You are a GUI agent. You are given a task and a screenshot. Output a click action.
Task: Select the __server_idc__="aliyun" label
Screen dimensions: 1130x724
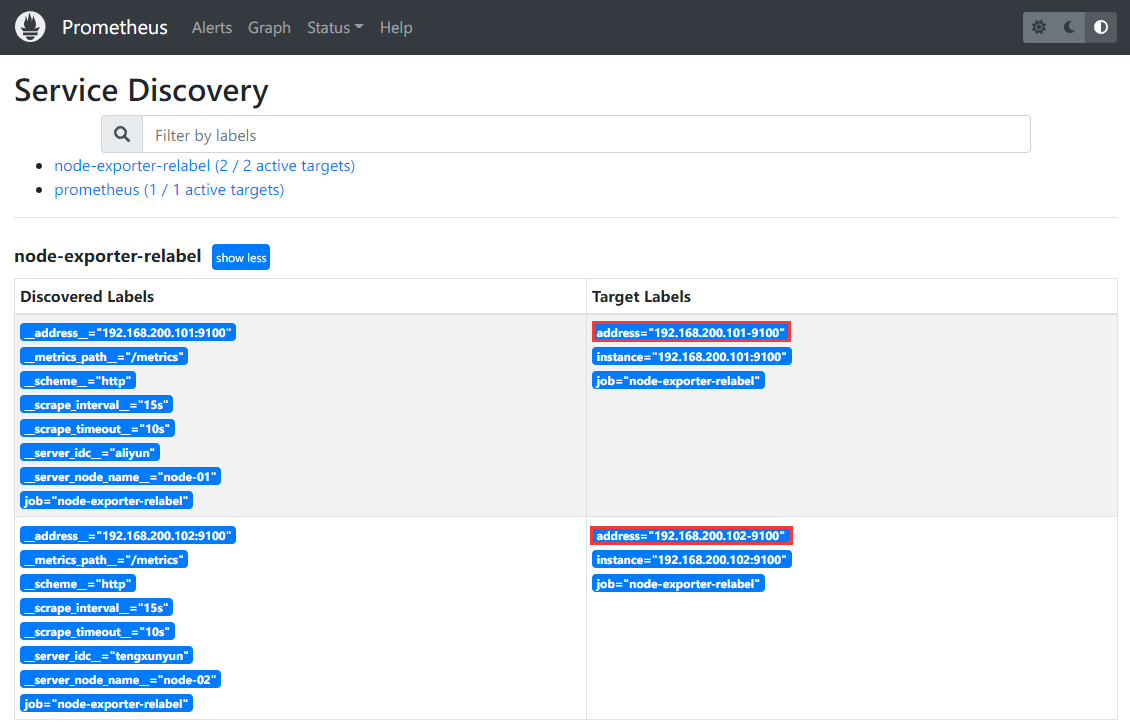click(90, 452)
